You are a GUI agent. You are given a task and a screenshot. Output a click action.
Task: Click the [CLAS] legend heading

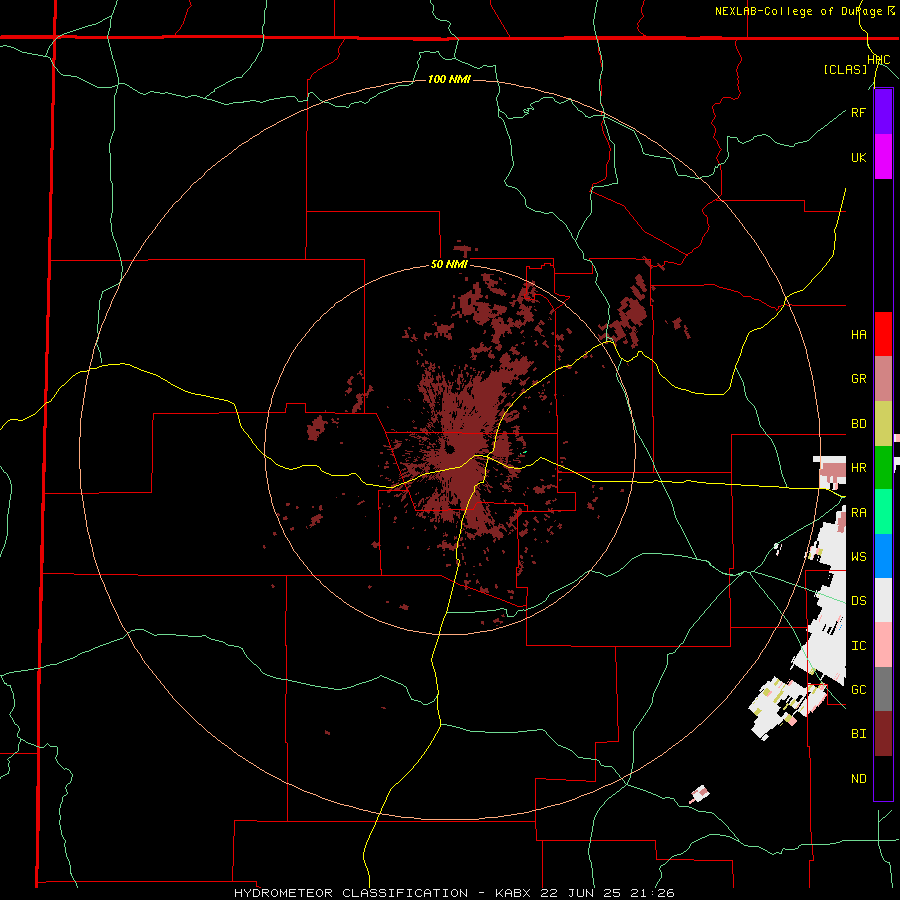[x=845, y=69]
